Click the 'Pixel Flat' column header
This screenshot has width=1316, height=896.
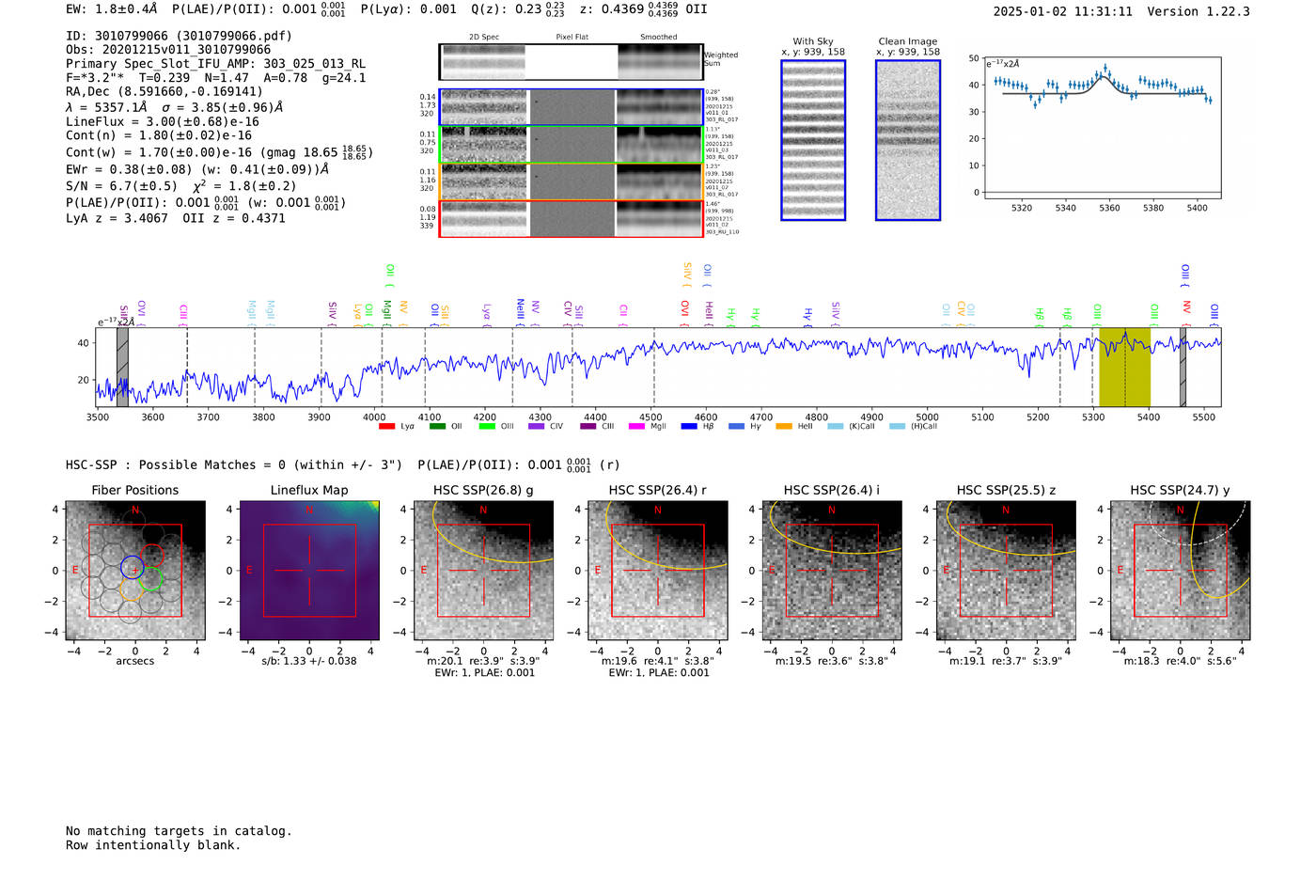coord(572,38)
